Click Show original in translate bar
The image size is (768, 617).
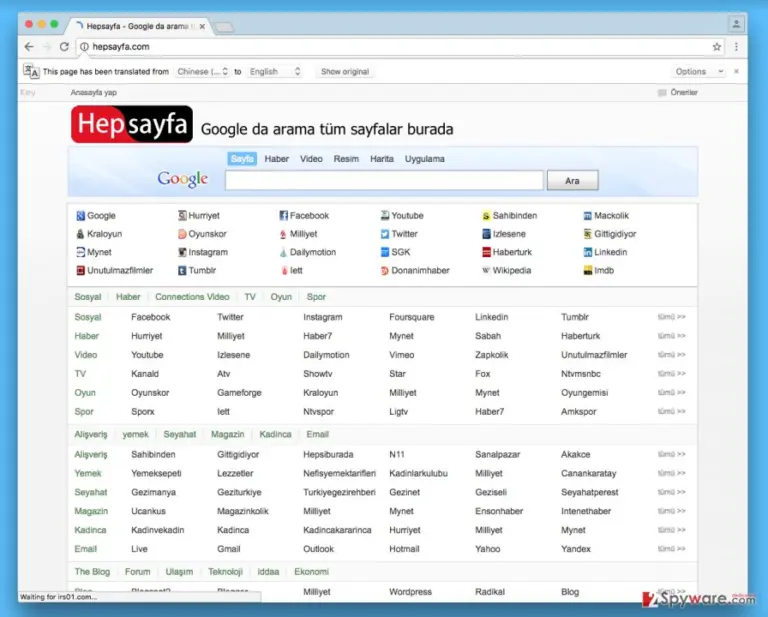(345, 71)
